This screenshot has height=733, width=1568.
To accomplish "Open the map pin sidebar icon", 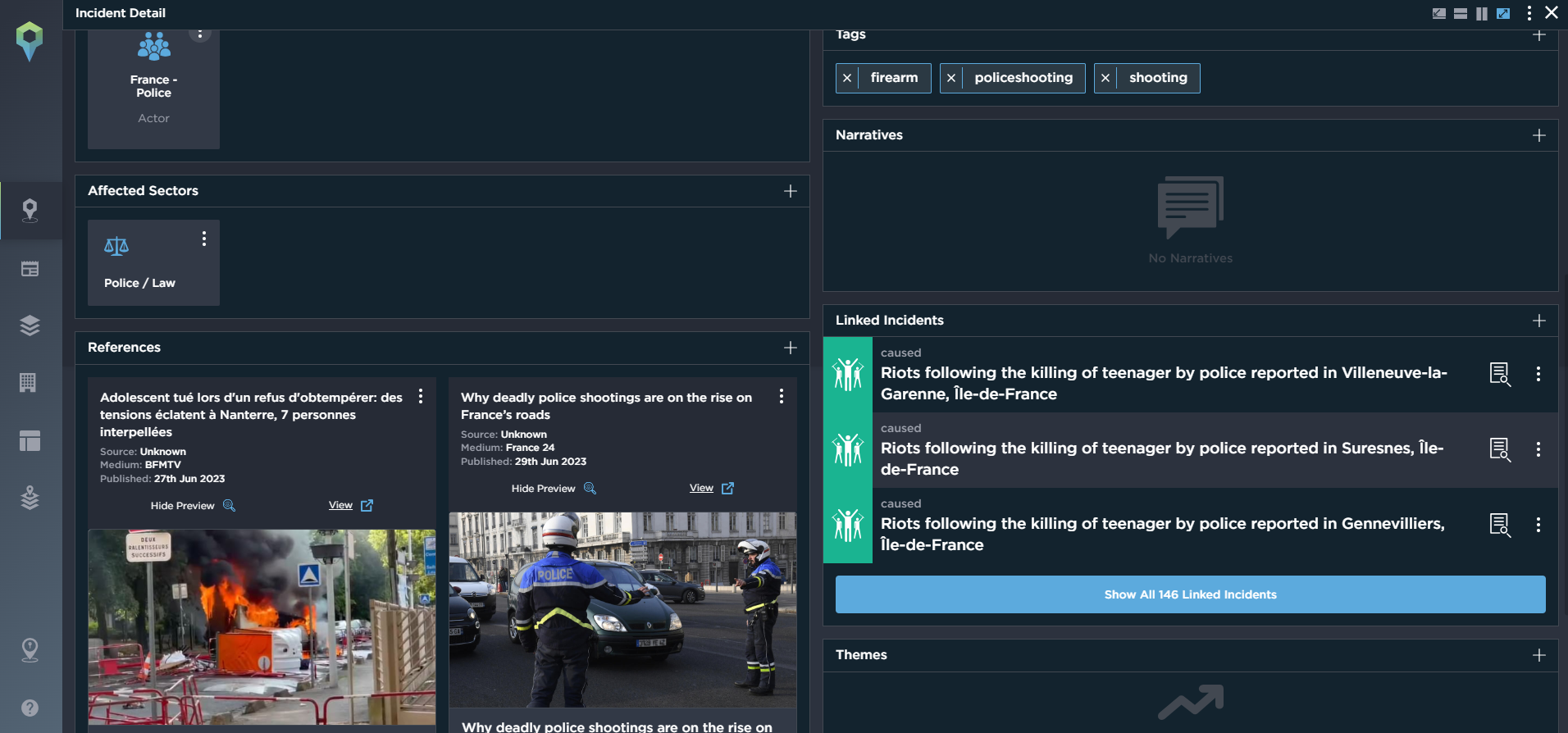I will pyautogui.click(x=30, y=211).
